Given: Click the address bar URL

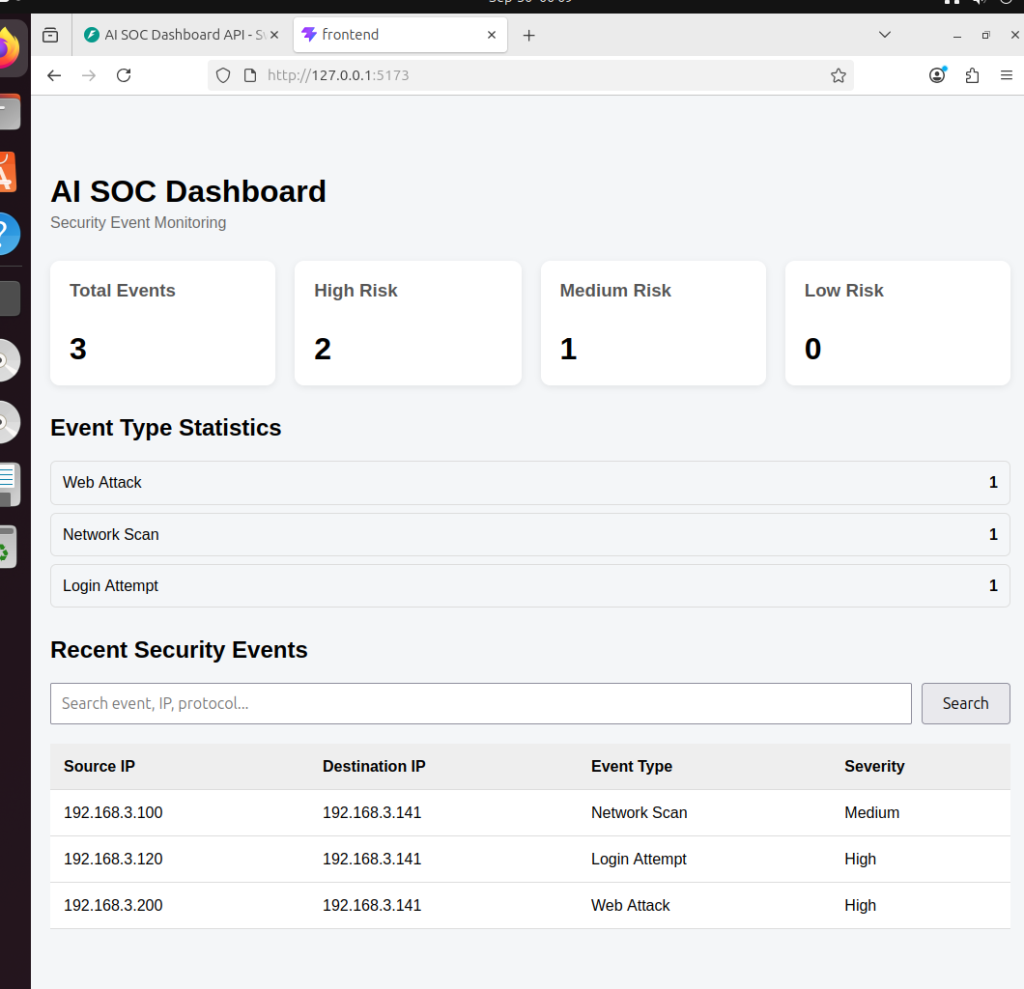Looking at the screenshot, I should [x=338, y=76].
